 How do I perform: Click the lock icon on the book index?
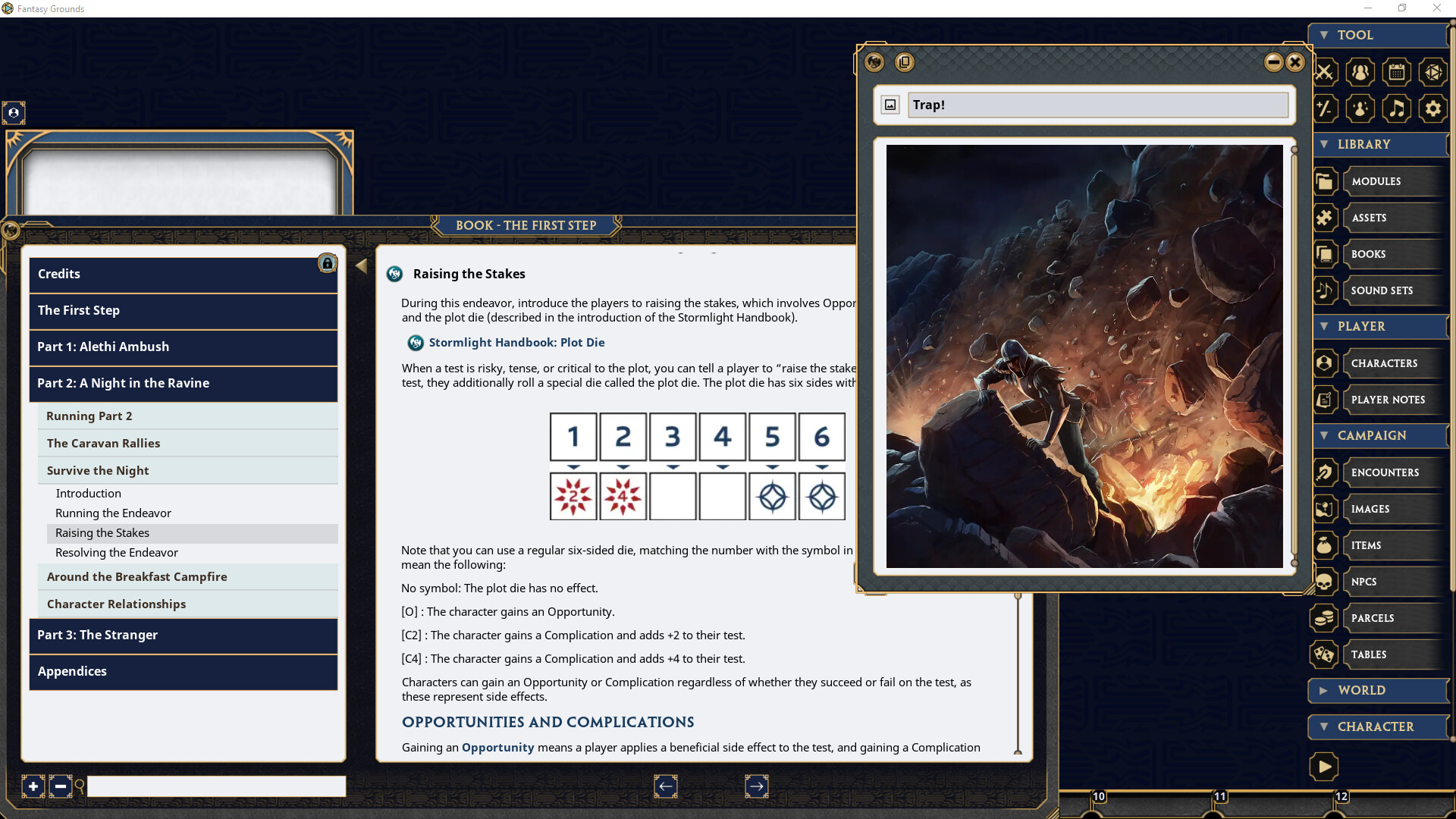327,264
